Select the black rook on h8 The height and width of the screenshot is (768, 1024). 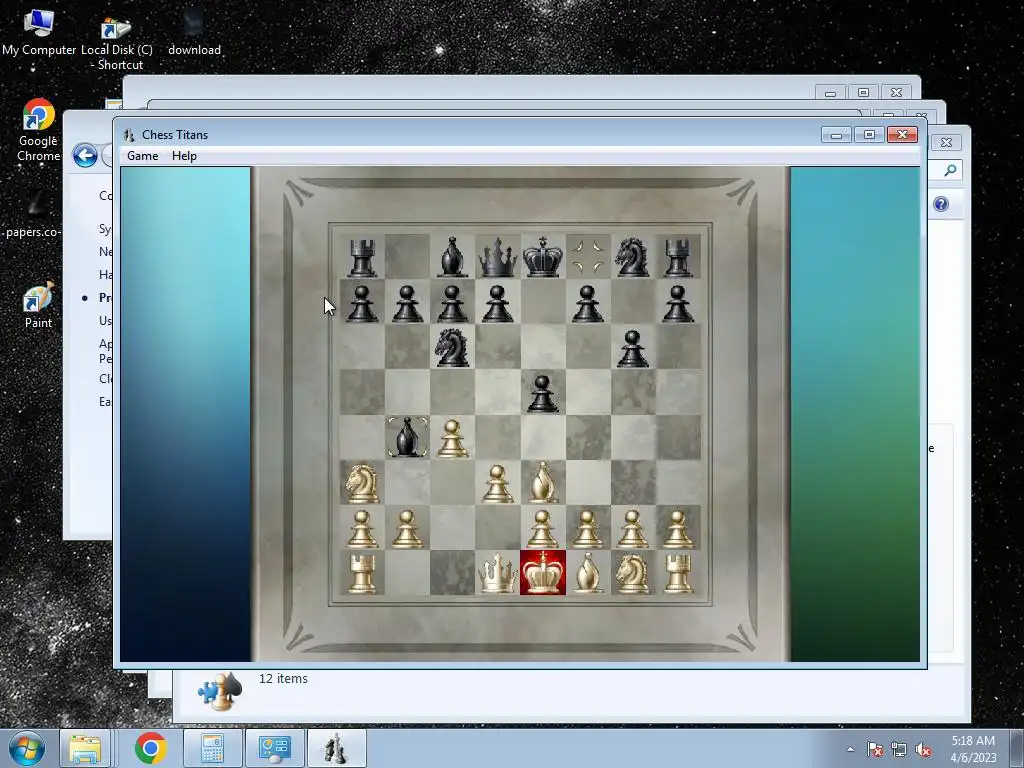[678, 257]
